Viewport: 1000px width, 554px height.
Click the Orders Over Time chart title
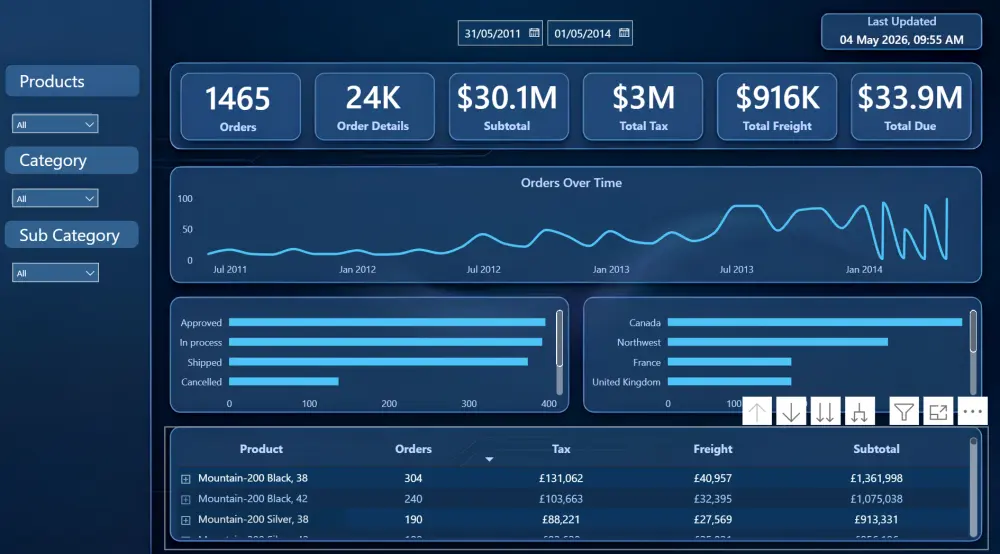pos(571,183)
